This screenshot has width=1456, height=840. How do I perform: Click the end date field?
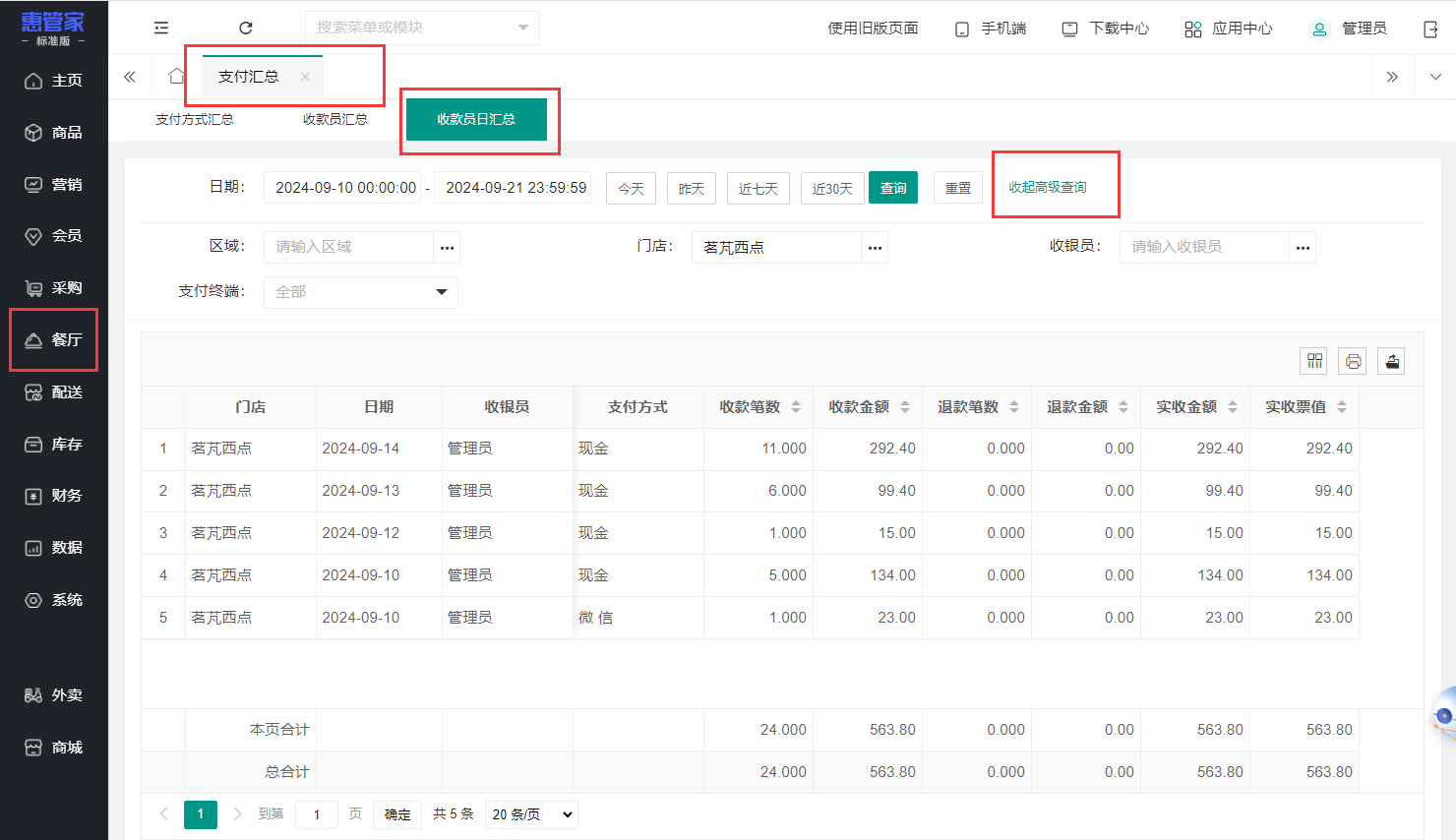pos(513,188)
